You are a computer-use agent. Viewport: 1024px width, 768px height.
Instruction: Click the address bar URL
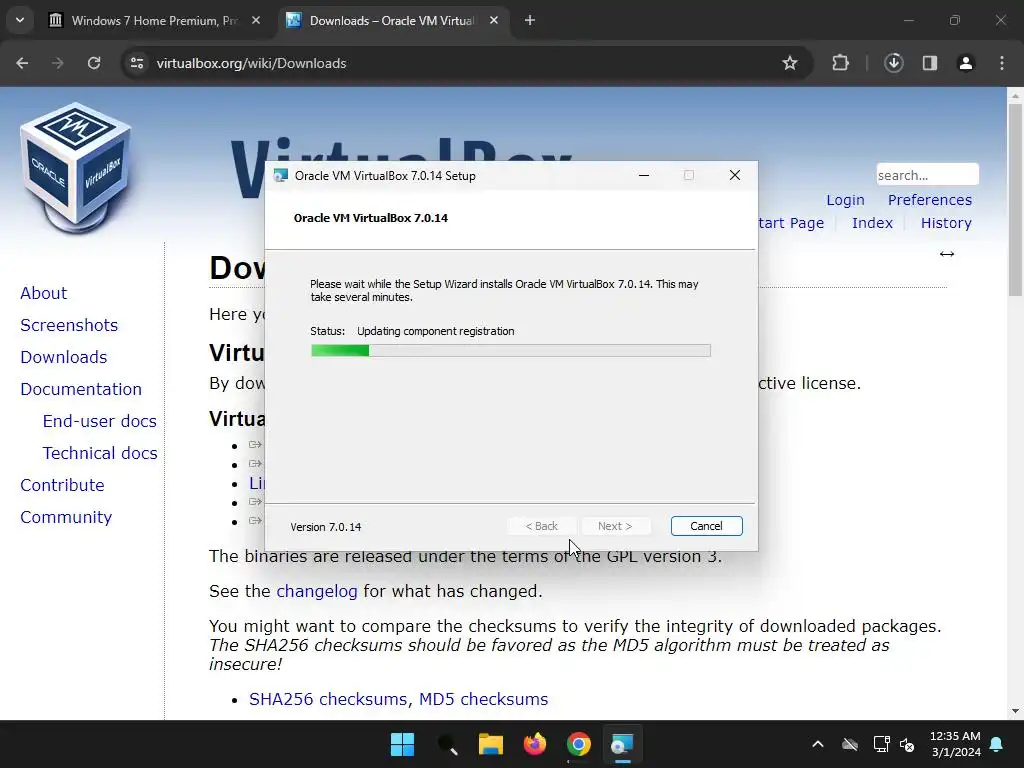point(251,63)
